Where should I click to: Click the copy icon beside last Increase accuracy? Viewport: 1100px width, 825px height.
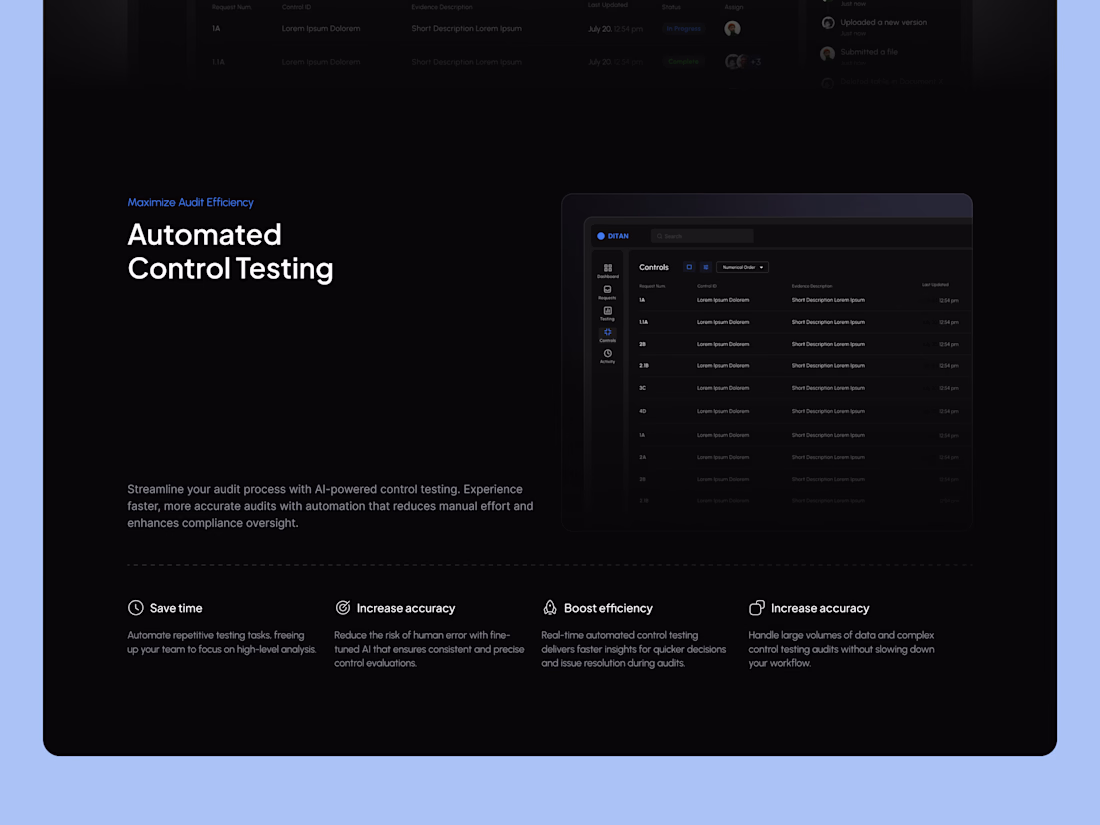tap(757, 608)
